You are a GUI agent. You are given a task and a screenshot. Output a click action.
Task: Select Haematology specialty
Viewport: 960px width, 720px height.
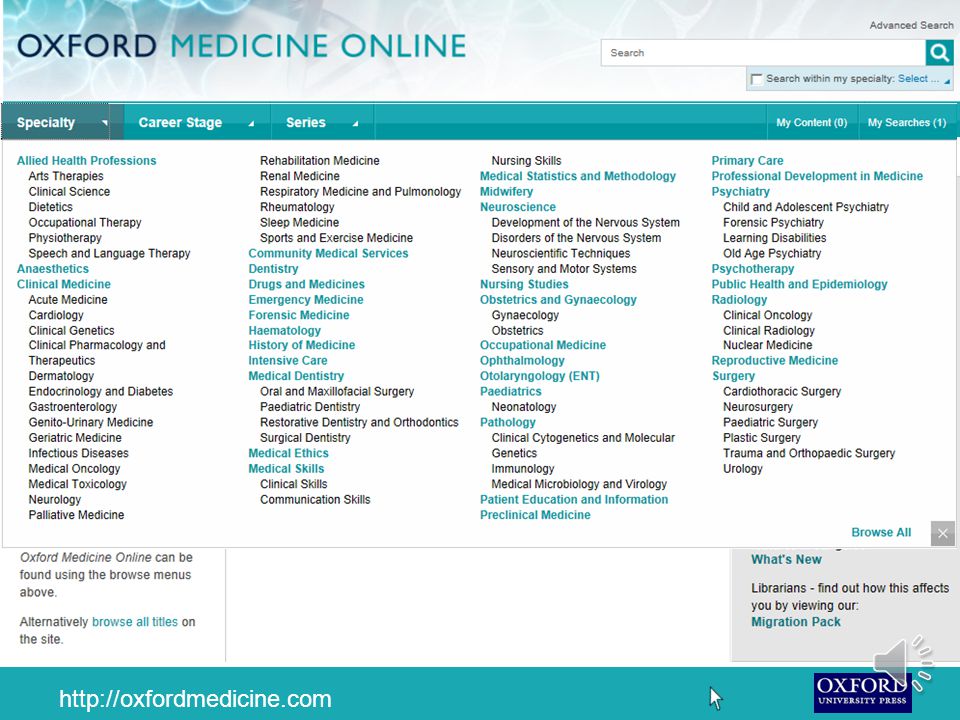[x=284, y=330]
